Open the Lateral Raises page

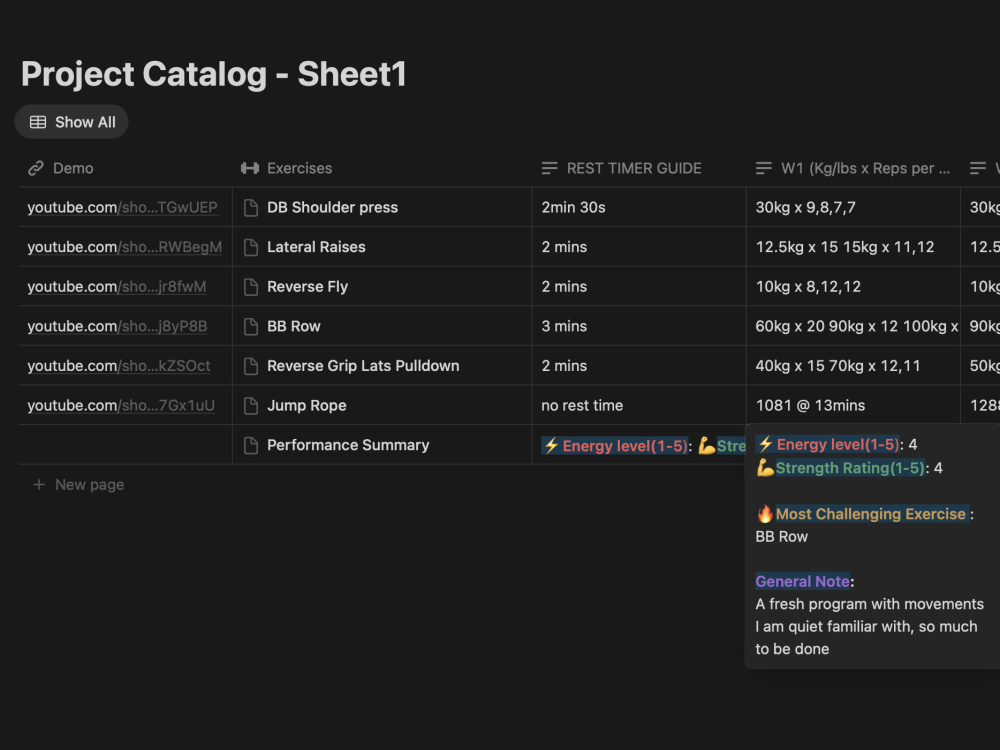pos(316,247)
